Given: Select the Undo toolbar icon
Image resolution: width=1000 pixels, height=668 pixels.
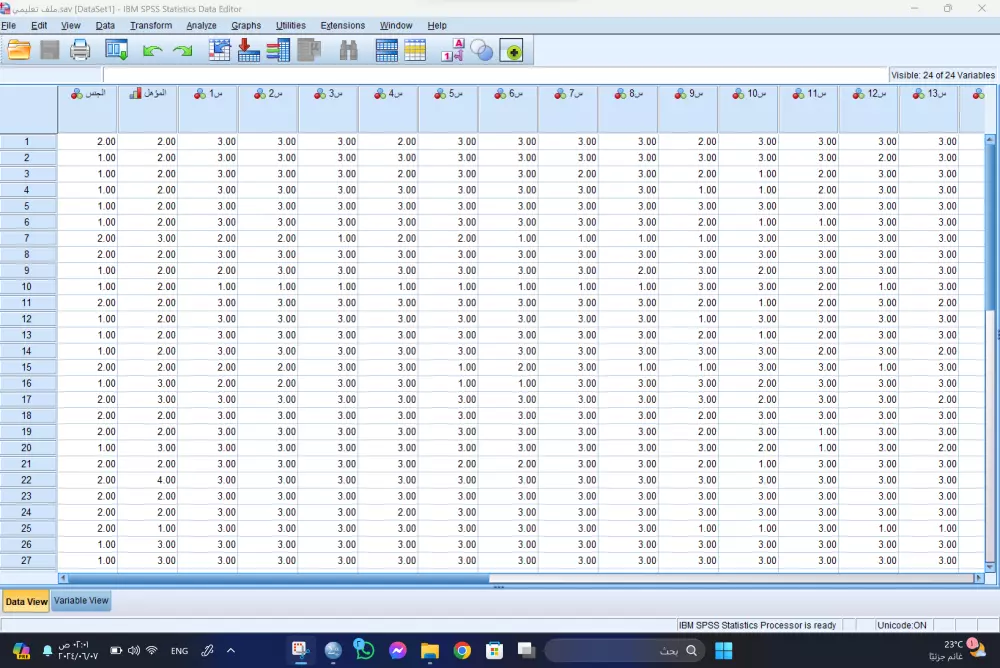Looking at the screenshot, I should [x=151, y=49].
